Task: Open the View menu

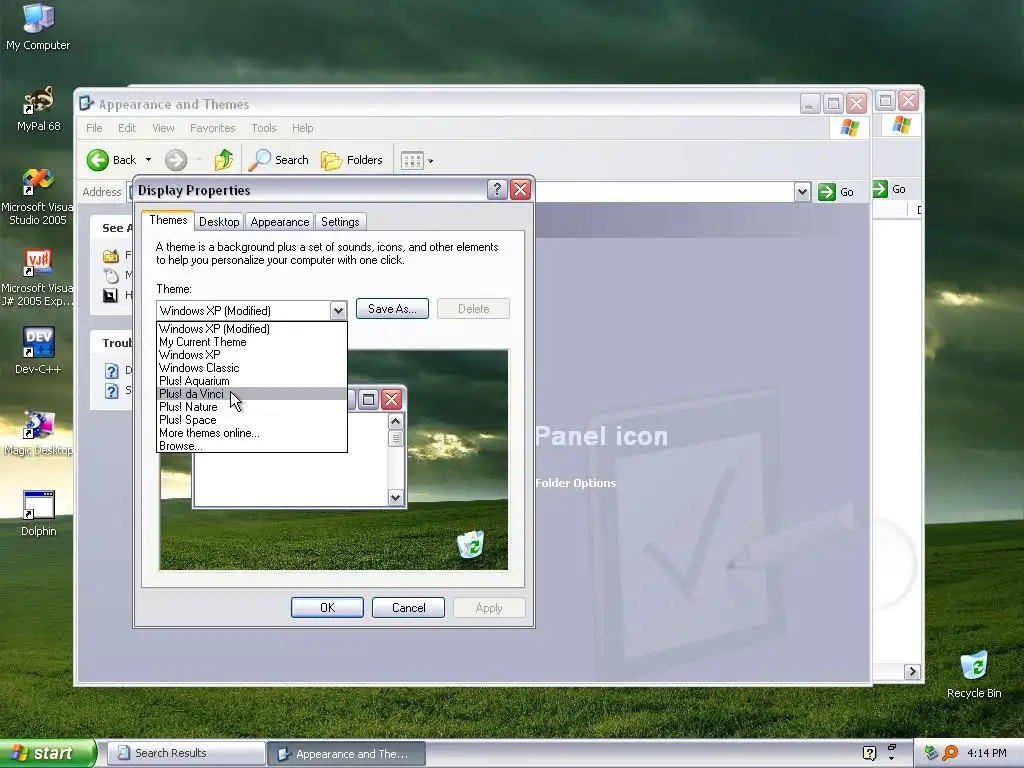Action: 163,128
